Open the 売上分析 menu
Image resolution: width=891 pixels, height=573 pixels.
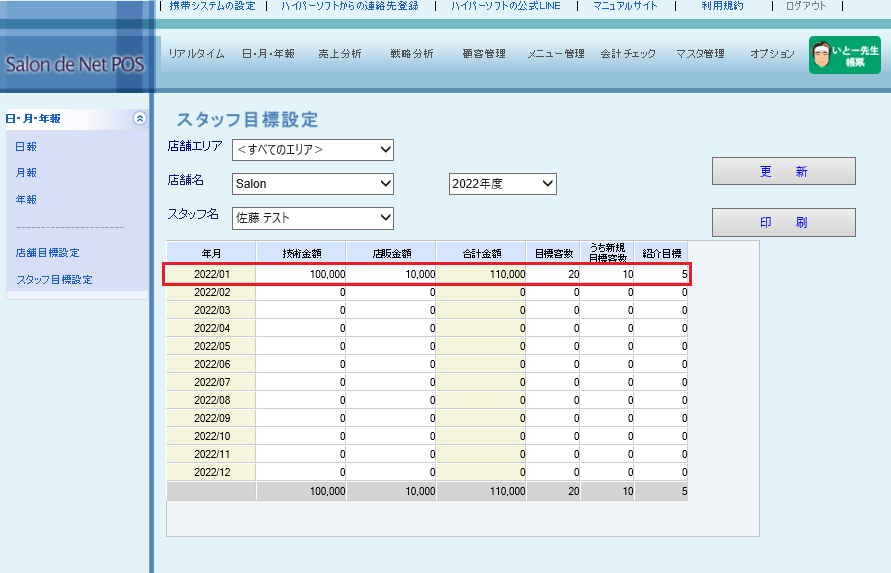[339, 54]
